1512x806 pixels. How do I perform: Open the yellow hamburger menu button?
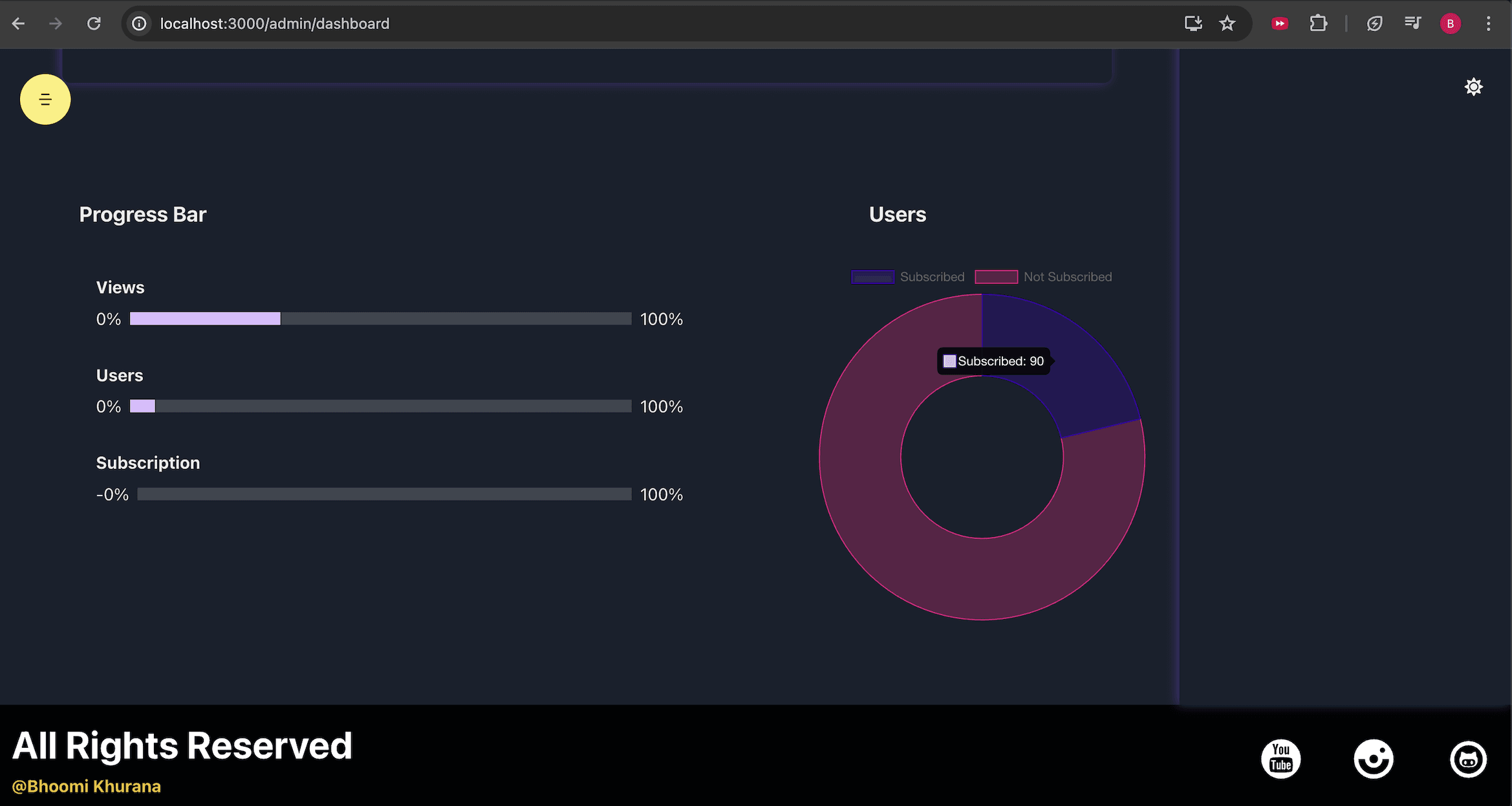(45, 100)
